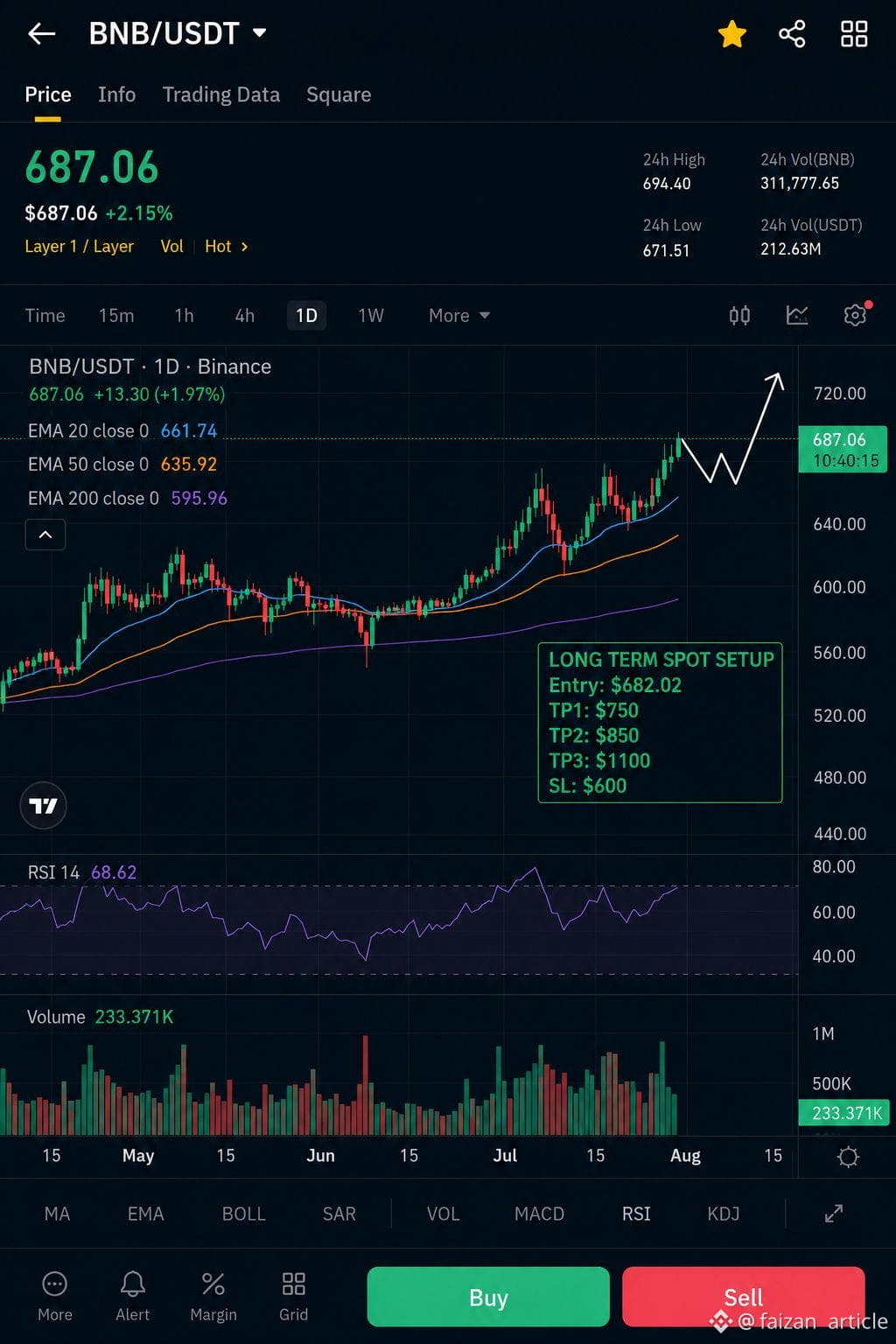Image resolution: width=896 pixels, height=1344 pixels.
Task: Open the four-square grid menu icon
Action: (854, 34)
